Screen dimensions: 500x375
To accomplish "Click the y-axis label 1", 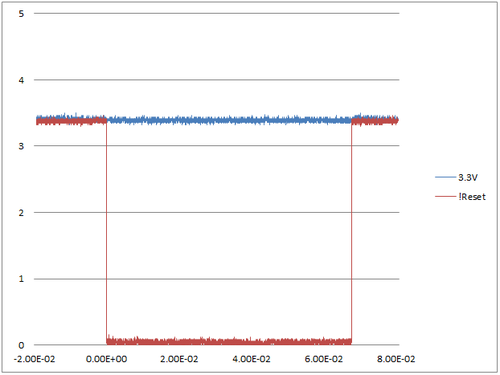I will click(21, 279).
